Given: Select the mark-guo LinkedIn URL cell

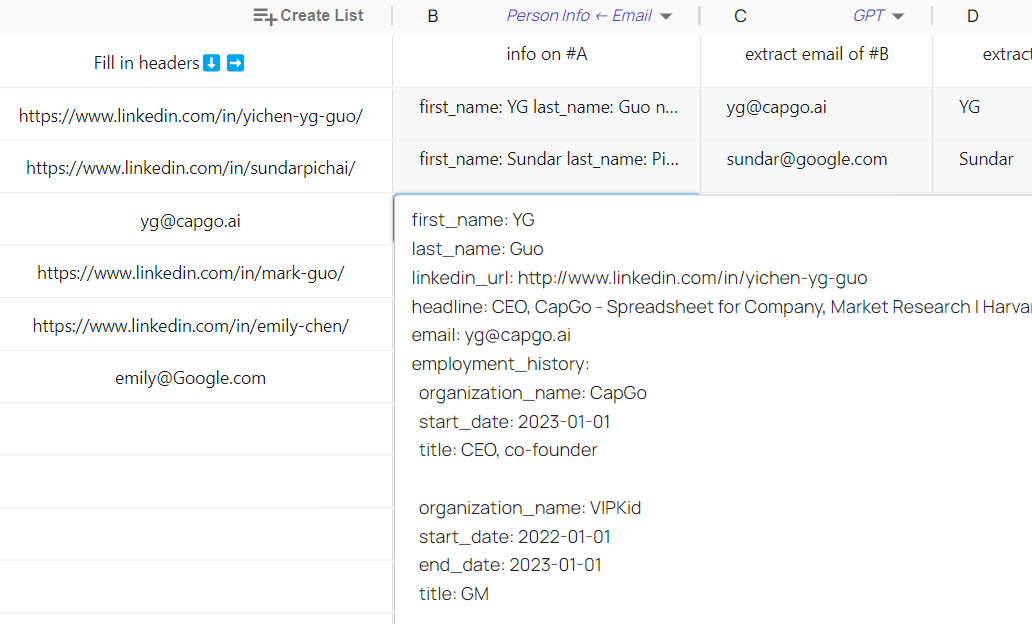Looking at the screenshot, I should 191,273.
